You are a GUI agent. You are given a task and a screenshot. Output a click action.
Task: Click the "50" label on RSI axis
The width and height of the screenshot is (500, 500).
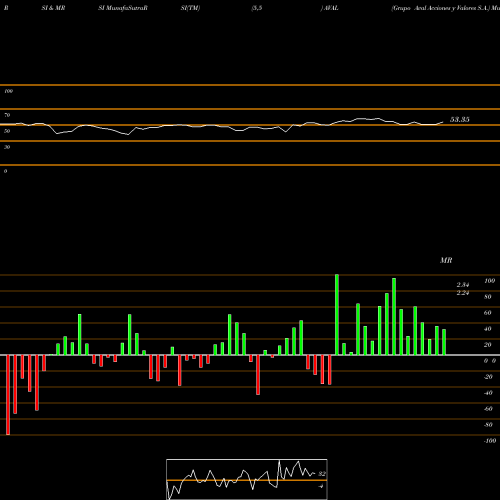tap(7, 131)
